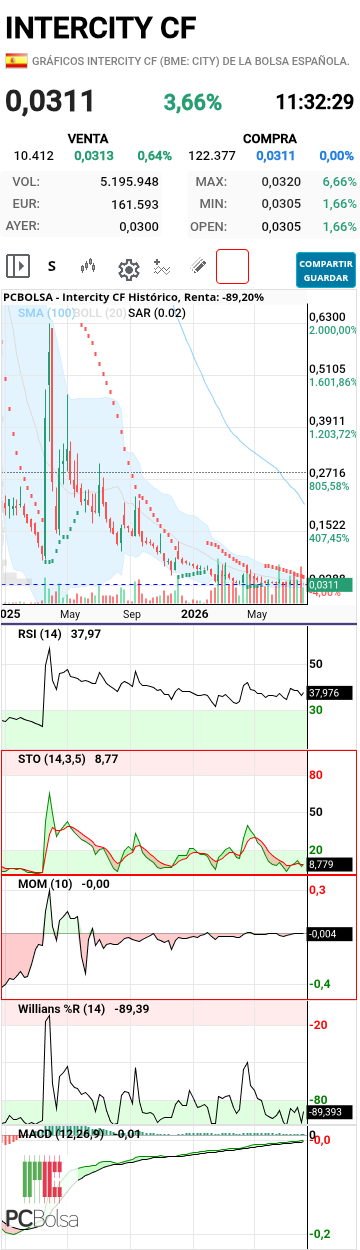Click the INTERCITY CF title
Screen dimensions: 360x1250
click(101, 27)
